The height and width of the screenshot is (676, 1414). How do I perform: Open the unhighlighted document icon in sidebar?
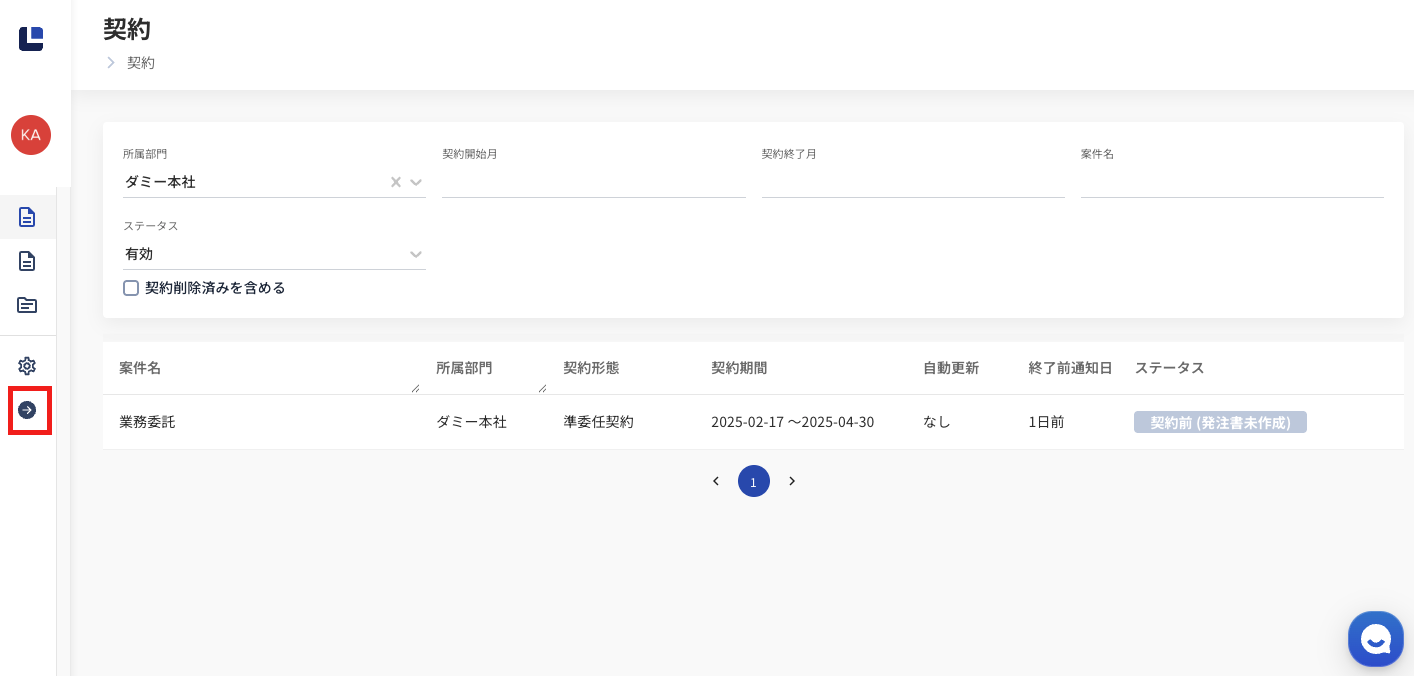[27, 261]
